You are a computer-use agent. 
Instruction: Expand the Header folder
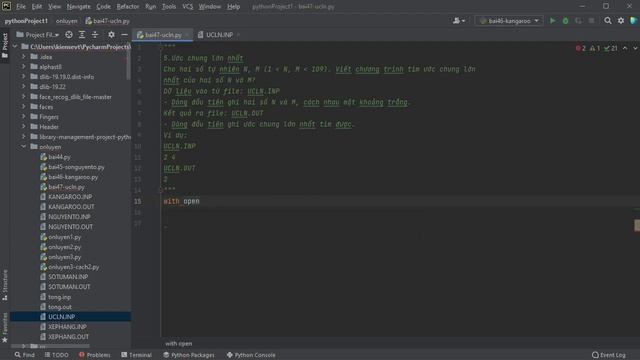click(x=24, y=127)
